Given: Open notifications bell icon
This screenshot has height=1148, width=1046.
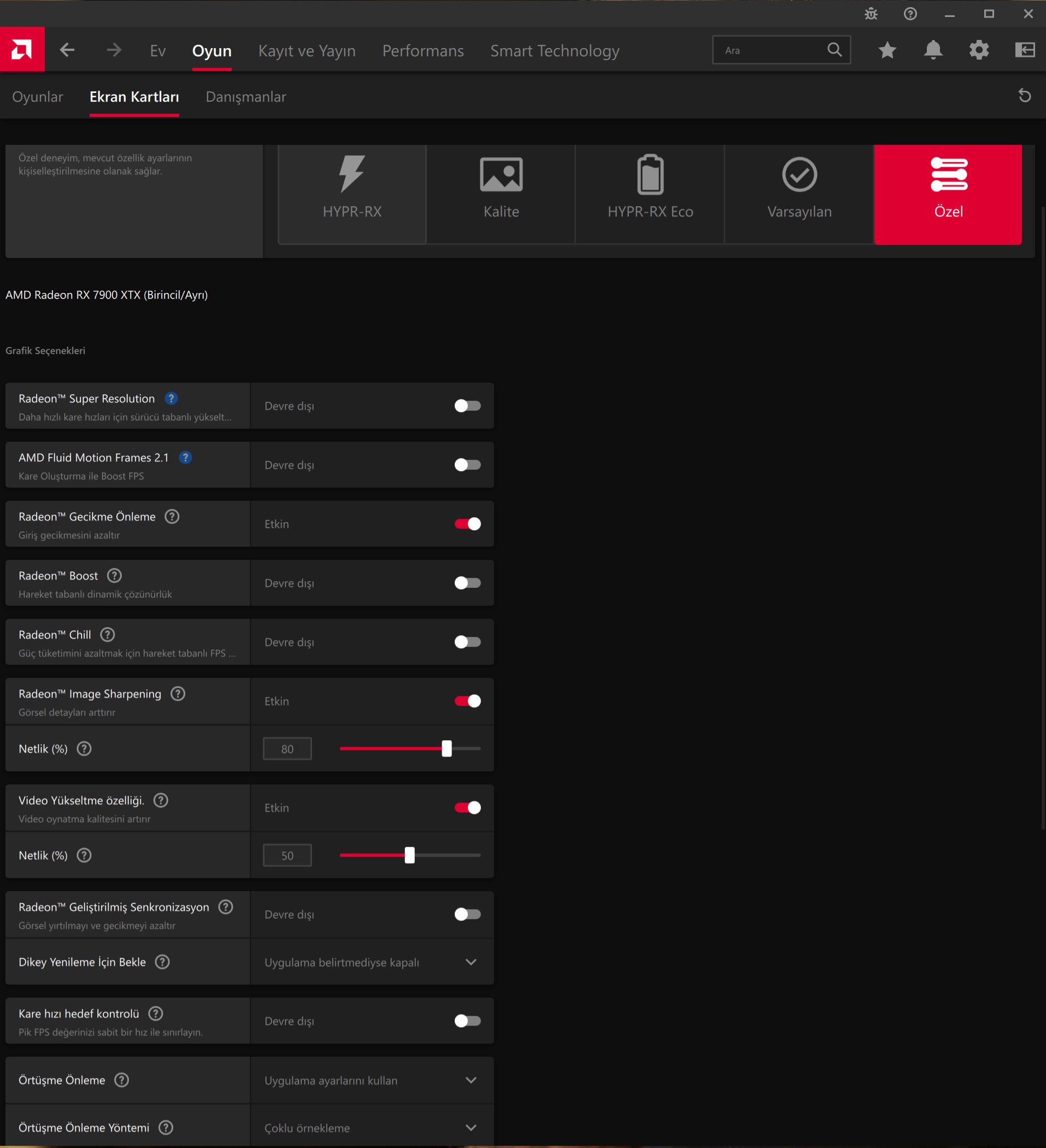Looking at the screenshot, I should 933,50.
